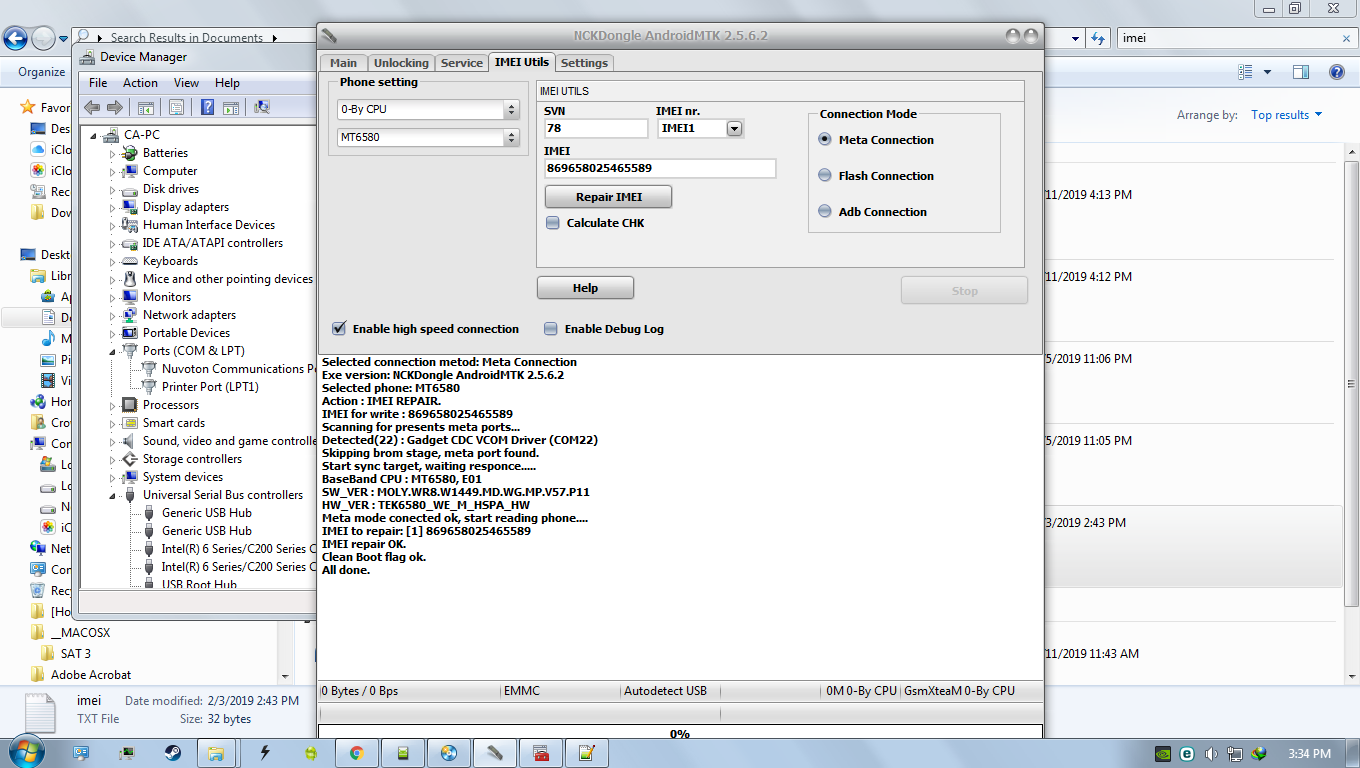This screenshot has width=1360, height=768.
Task: Expand the Display adapters node
Action: click(x=112, y=207)
